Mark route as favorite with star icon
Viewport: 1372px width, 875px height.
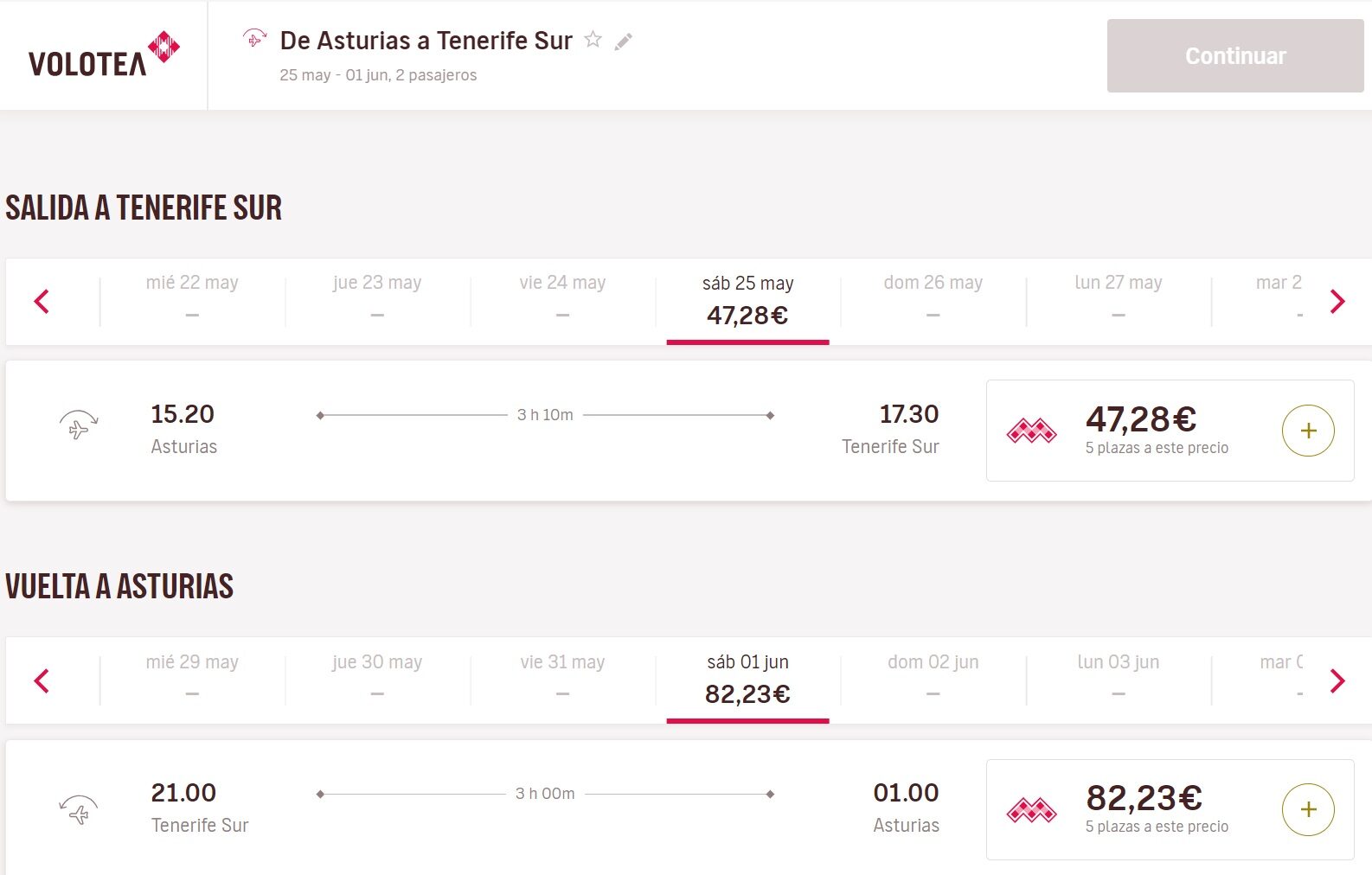[593, 40]
